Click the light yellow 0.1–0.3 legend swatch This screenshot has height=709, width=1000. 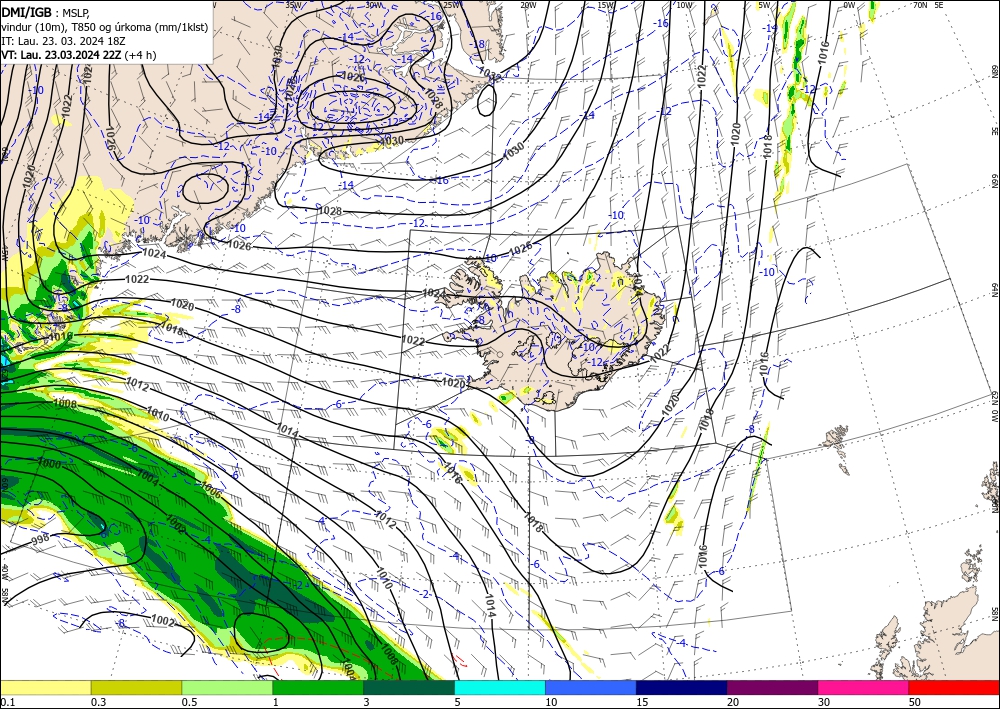[45, 687]
